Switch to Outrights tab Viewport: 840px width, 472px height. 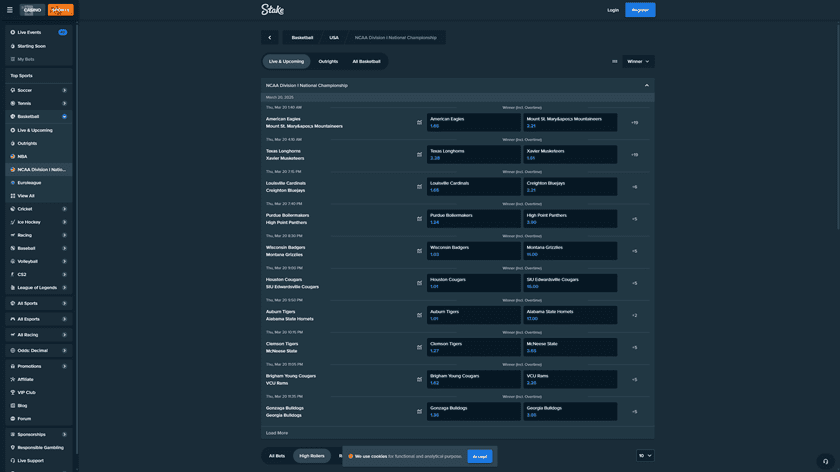pos(328,62)
